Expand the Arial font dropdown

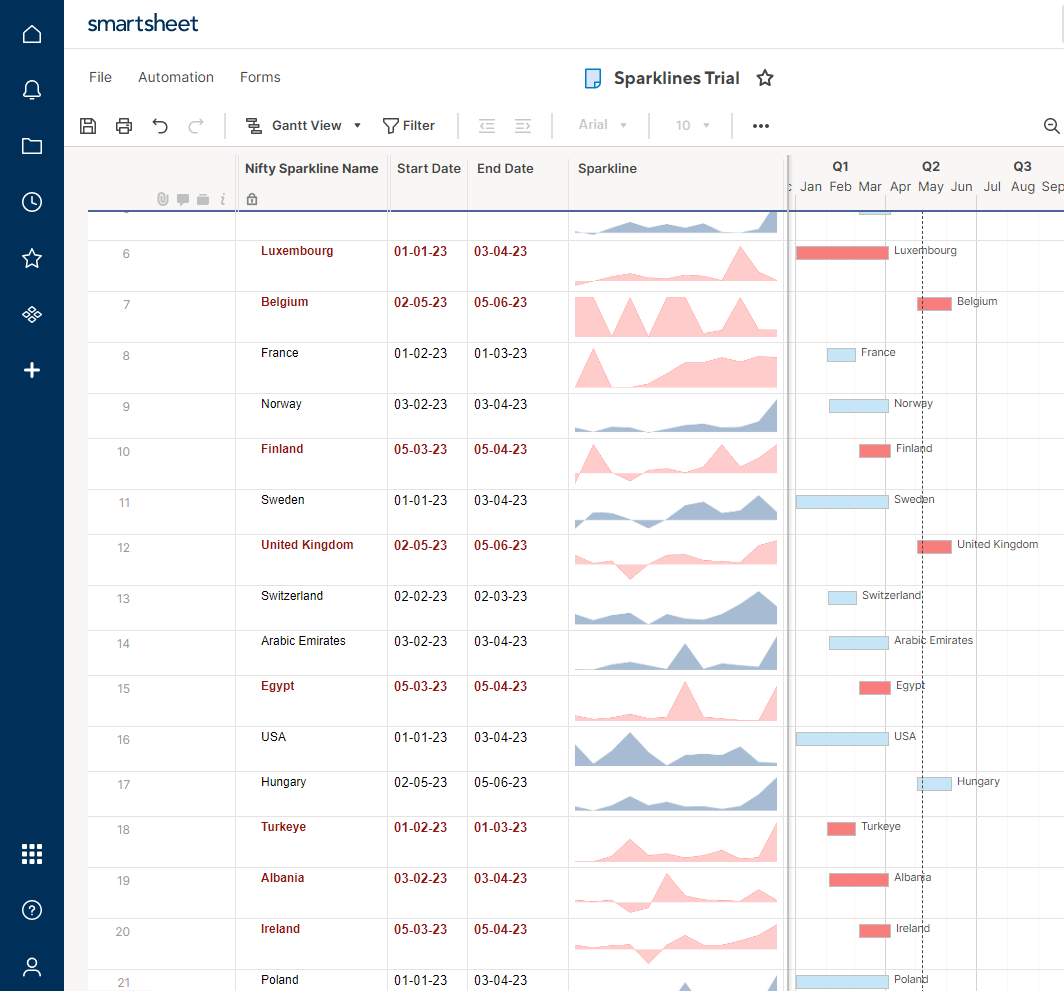pyautogui.click(x=603, y=126)
